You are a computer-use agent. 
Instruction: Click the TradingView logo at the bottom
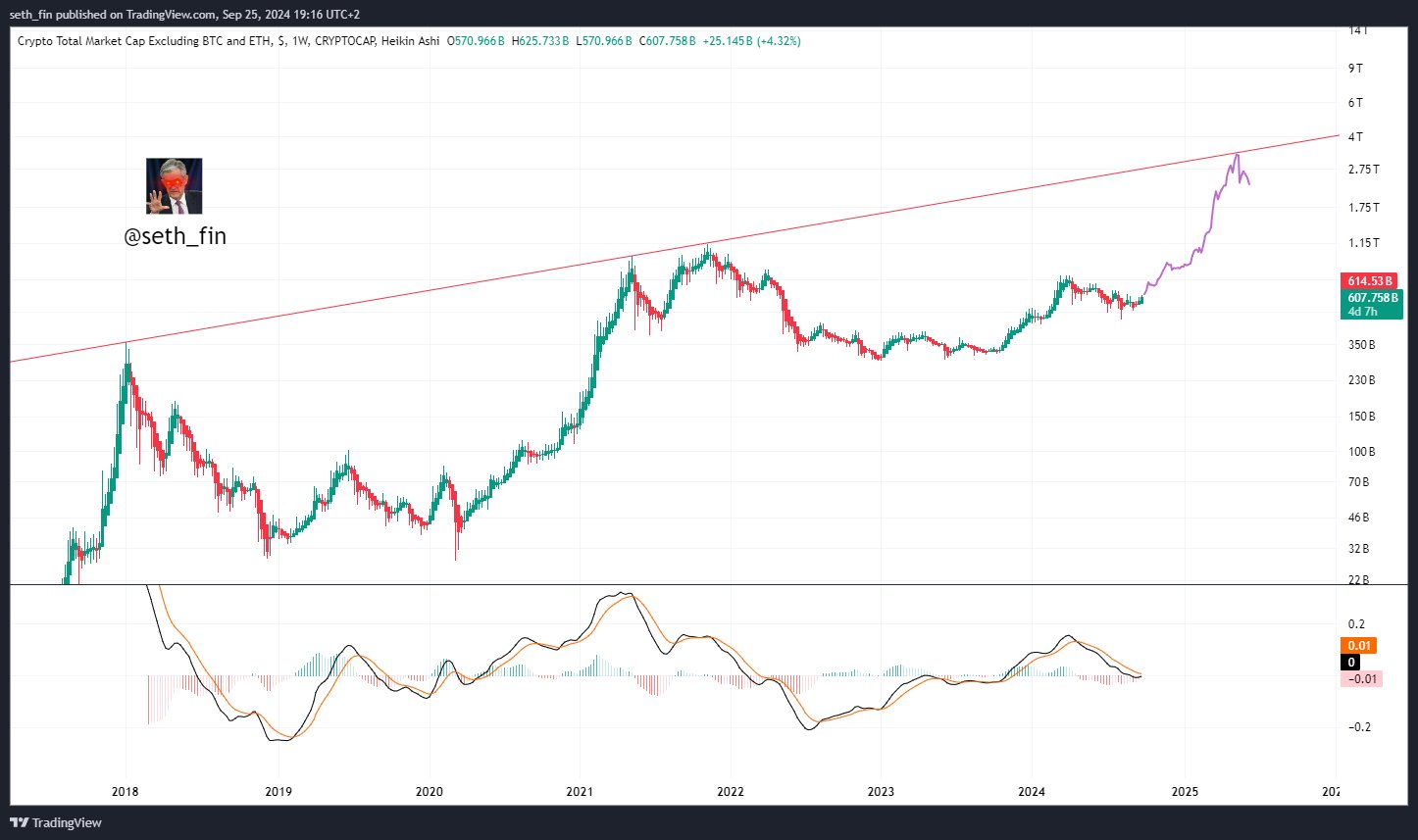[x=57, y=822]
